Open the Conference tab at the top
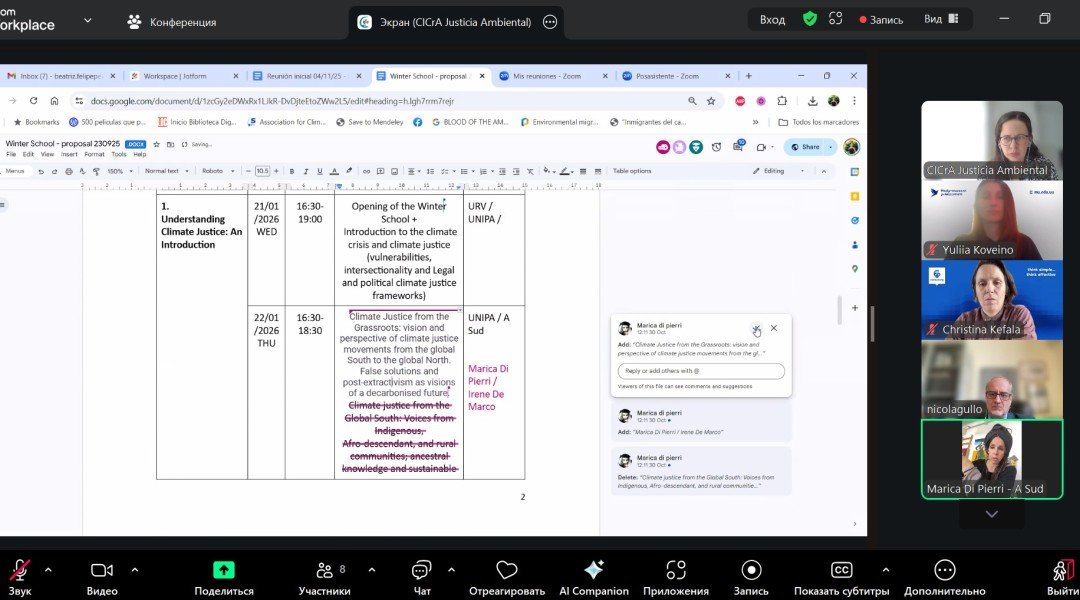Screen dimensions: 1080x600 [x=171, y=22]
